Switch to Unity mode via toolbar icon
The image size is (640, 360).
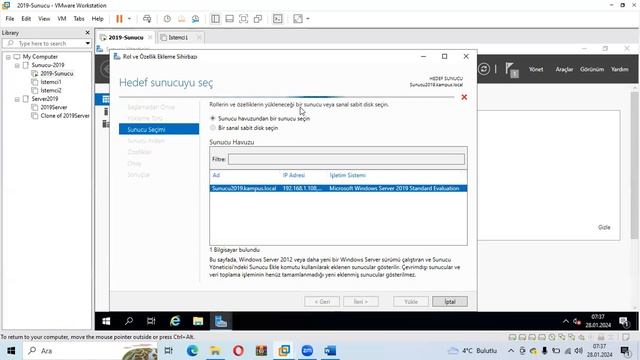[x=258, y=19]
